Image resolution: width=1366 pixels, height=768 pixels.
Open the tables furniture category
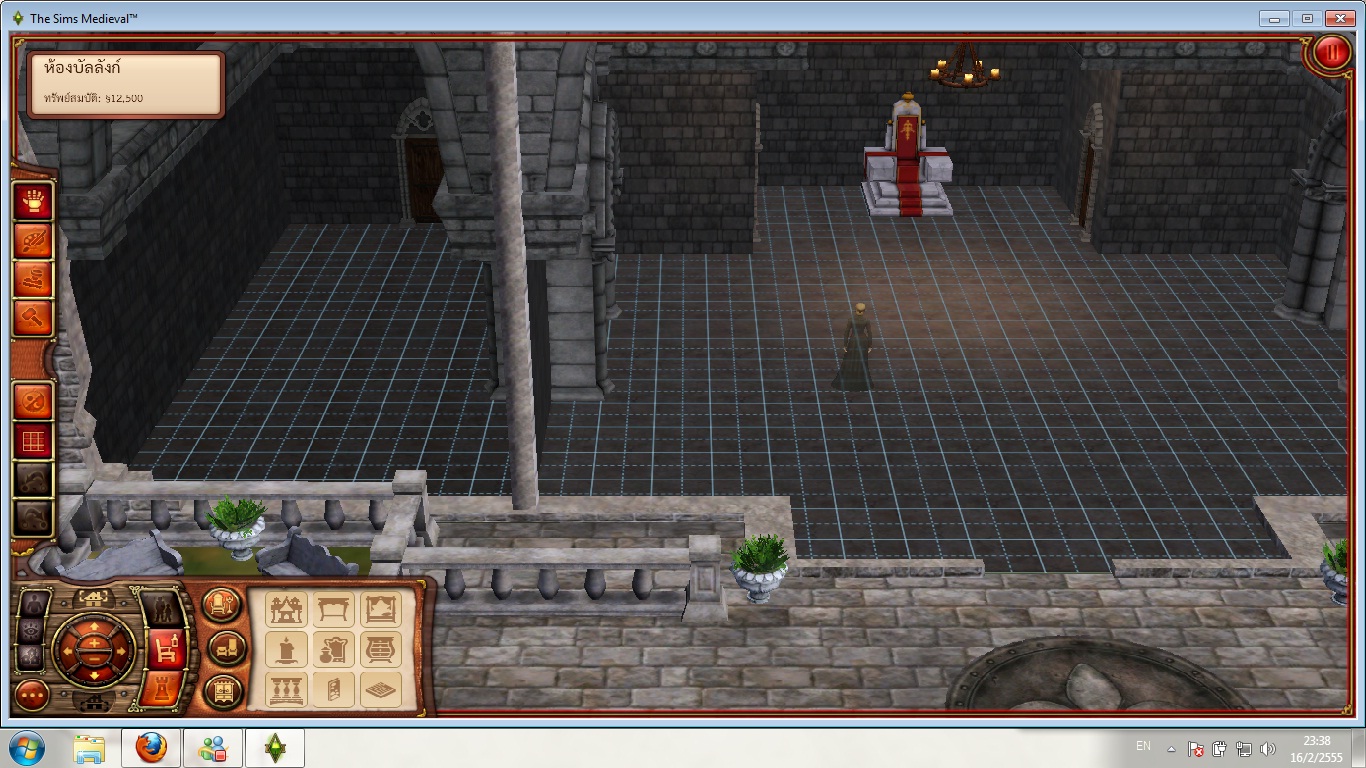333,609
